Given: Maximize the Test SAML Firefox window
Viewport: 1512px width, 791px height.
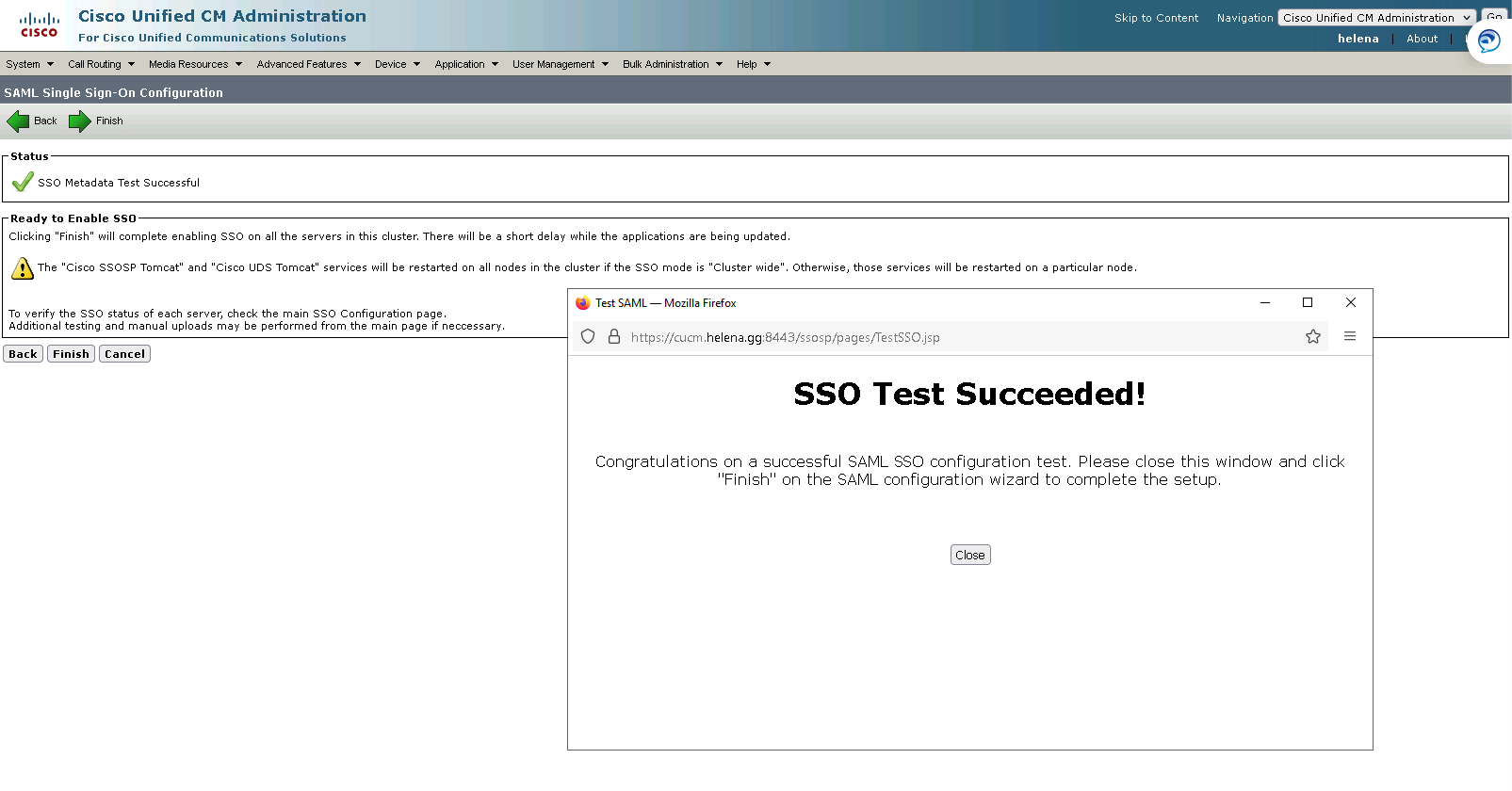Looking at the screenshot, I should [1307, 303].
